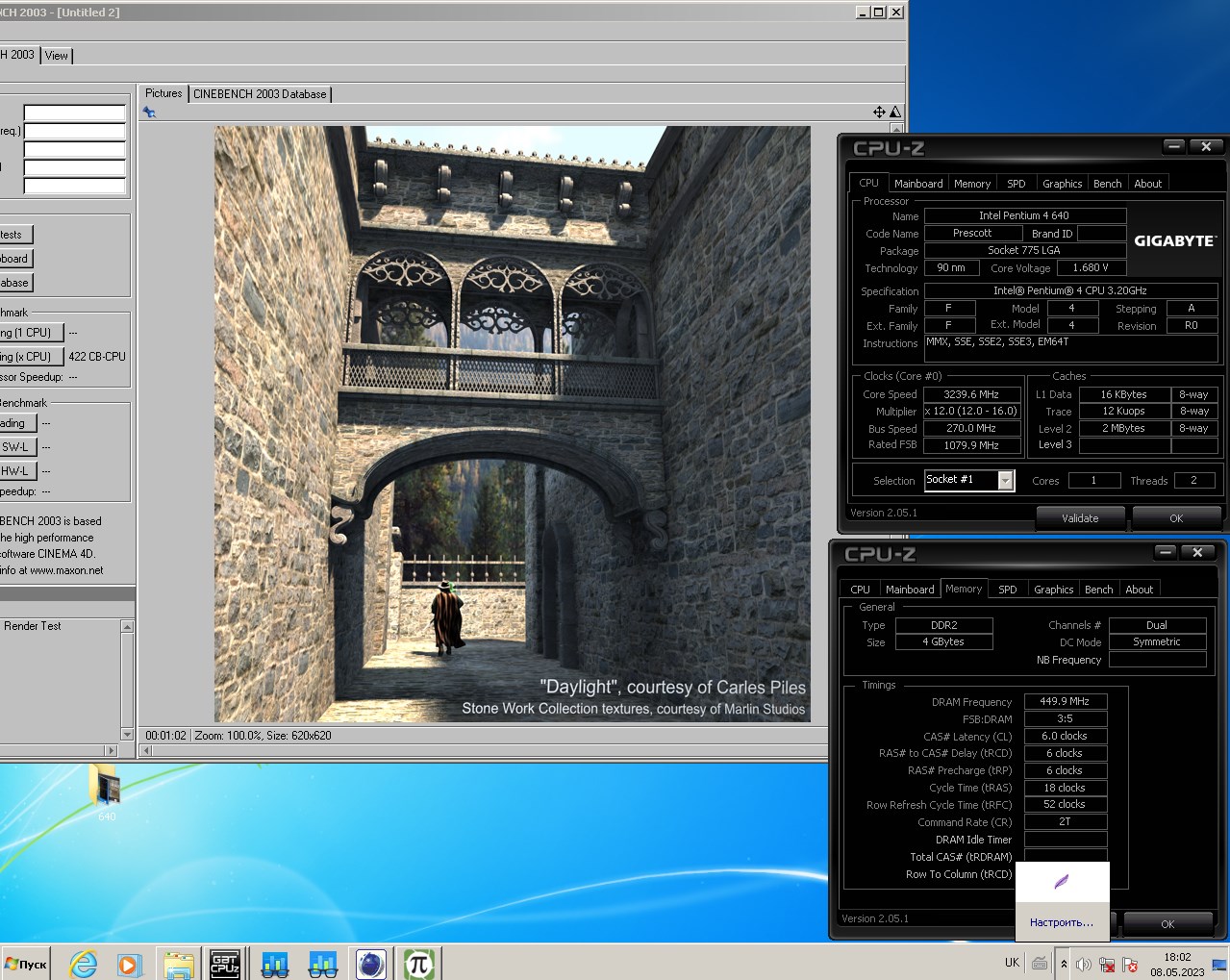Click the network tray icon with red X
The image size is (1230, 980).
pos(1107,964)
